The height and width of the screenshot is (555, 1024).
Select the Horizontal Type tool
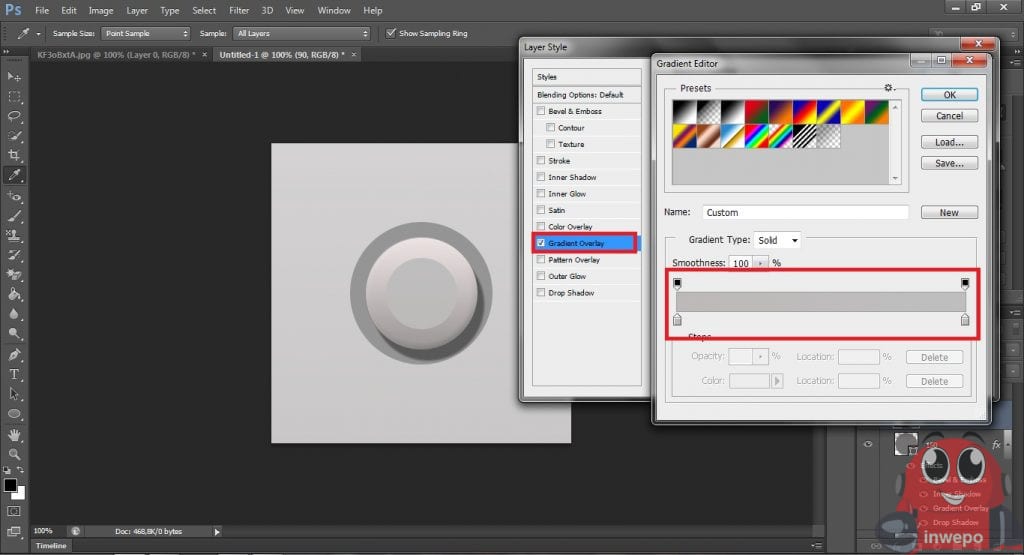tap(14, 374)
